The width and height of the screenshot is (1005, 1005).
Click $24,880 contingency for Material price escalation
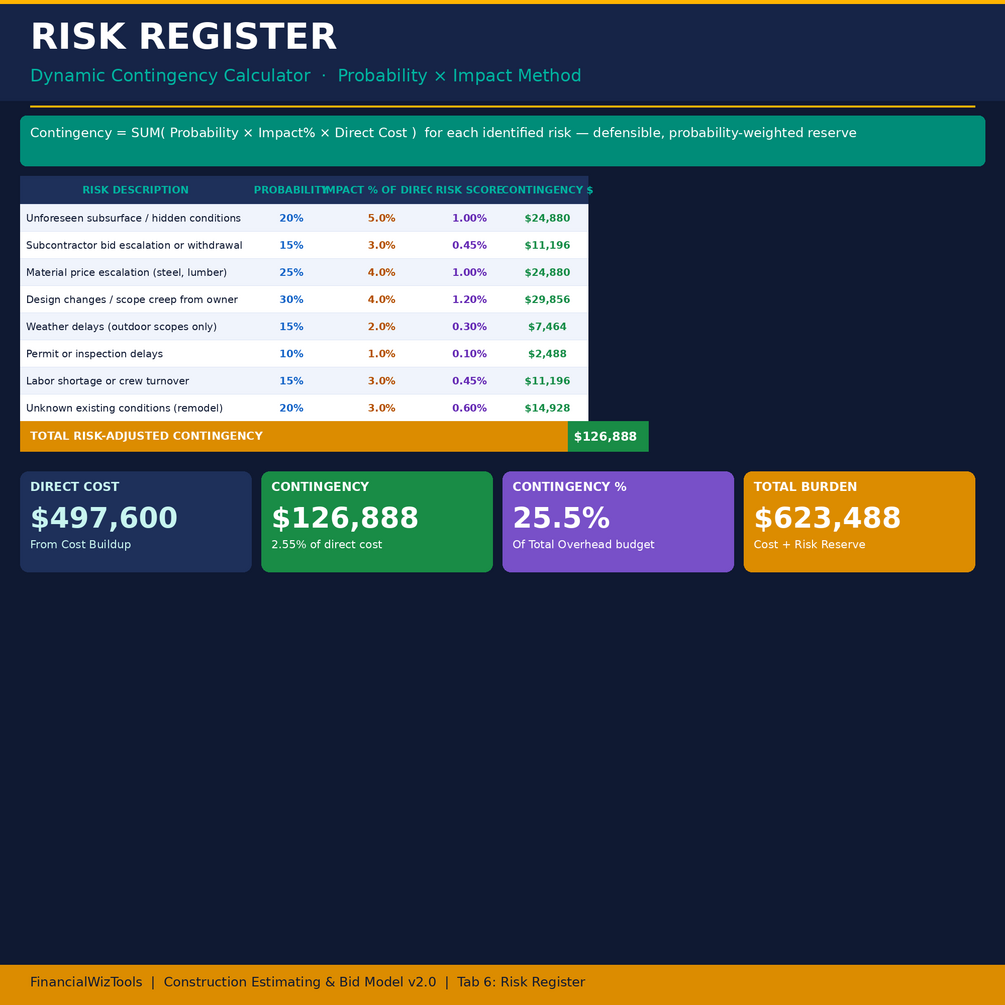pyautogui.click(x=547, y=272)
